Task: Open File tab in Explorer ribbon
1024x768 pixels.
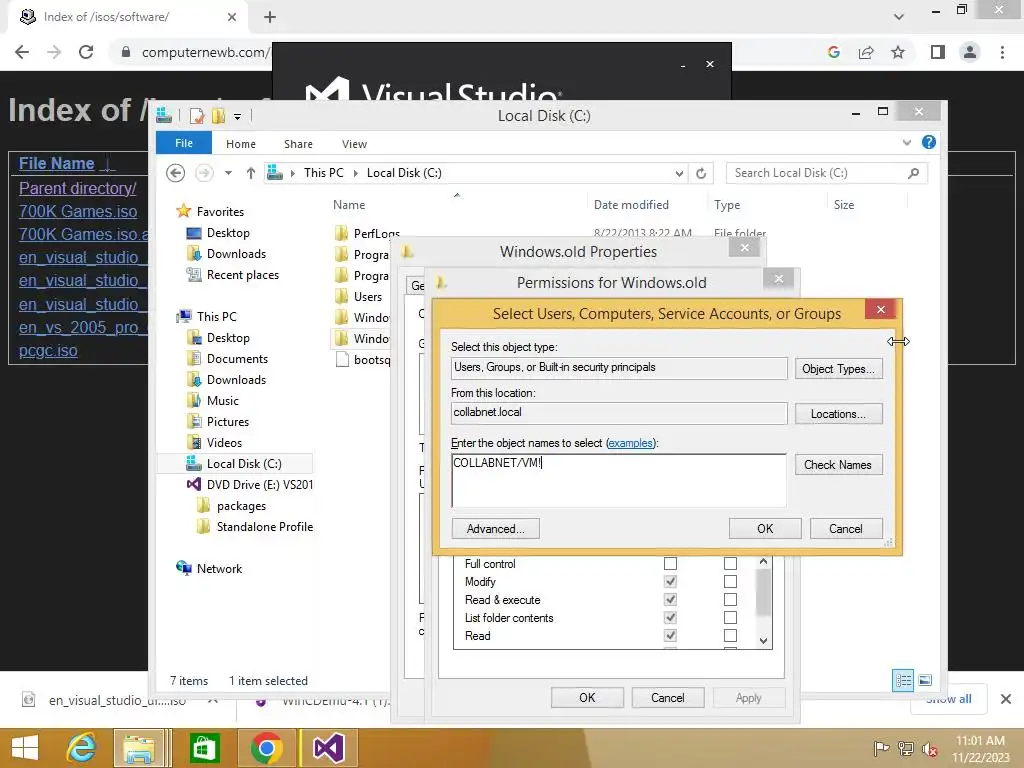Action: click(x=184, y=143)
